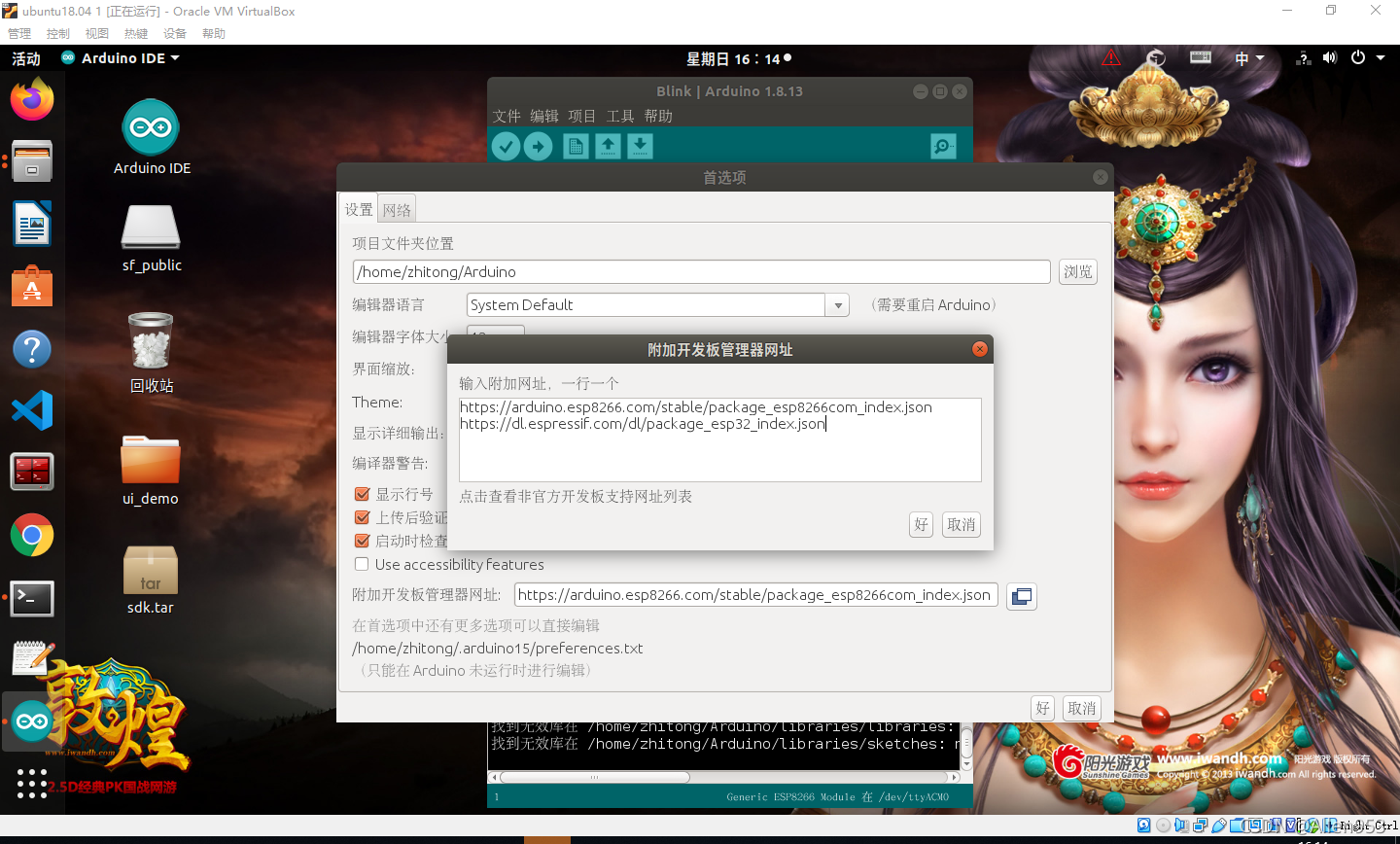Click the horizontal scrollbar in Arduino console
1400x844 pixels.
pyautogui.click(x=594, y=777)
